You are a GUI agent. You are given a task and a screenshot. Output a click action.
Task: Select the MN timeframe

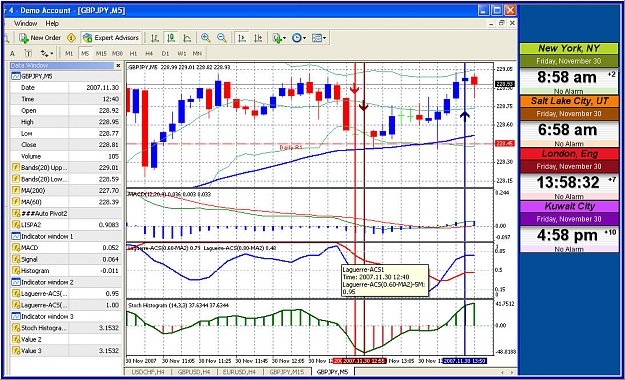(197, 53)
